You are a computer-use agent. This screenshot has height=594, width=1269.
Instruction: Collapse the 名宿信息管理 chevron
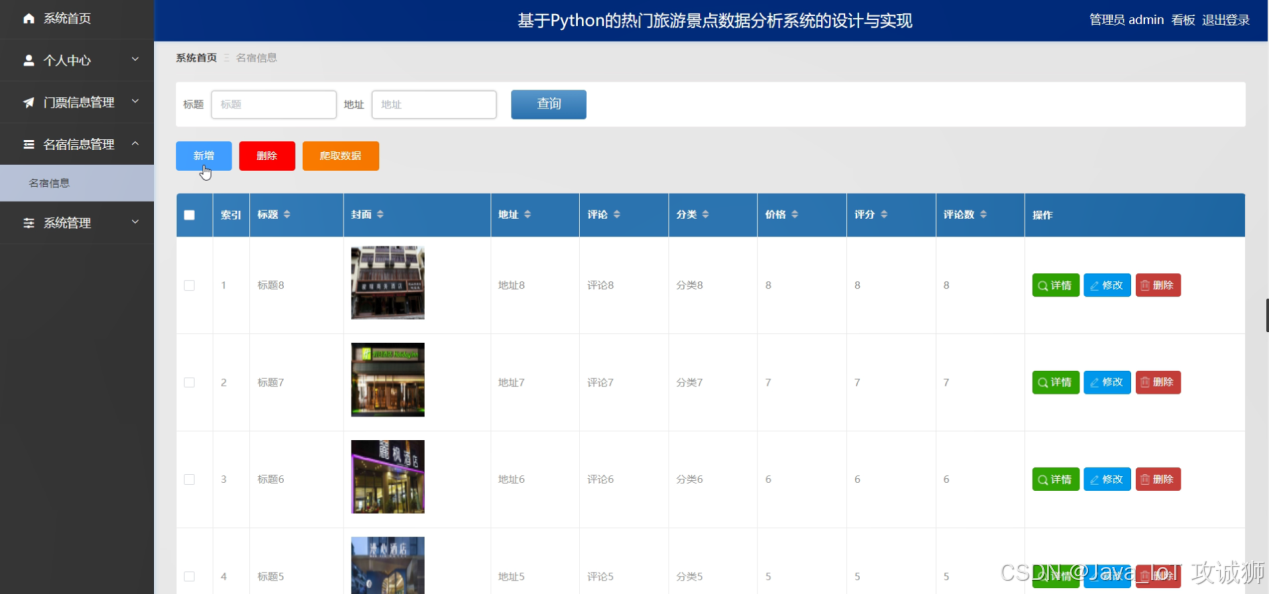click(x=135, y=144)
